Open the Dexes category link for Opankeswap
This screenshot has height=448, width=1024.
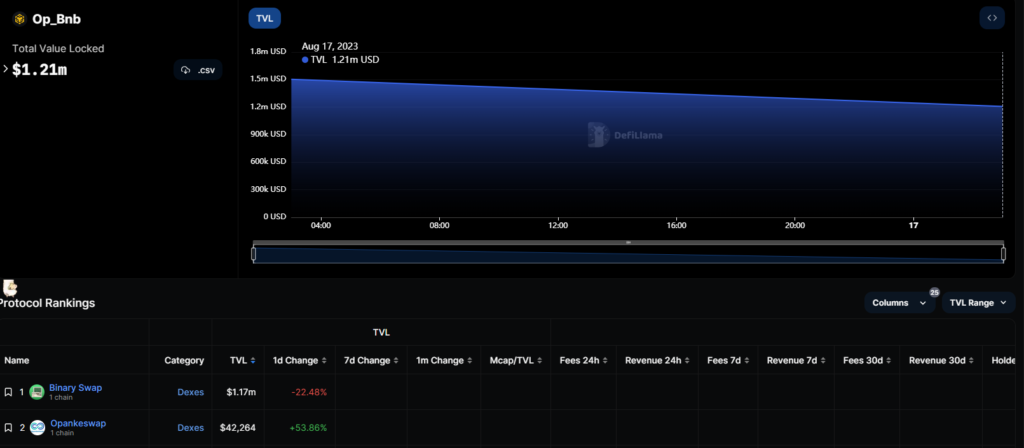tap(190, 428)
